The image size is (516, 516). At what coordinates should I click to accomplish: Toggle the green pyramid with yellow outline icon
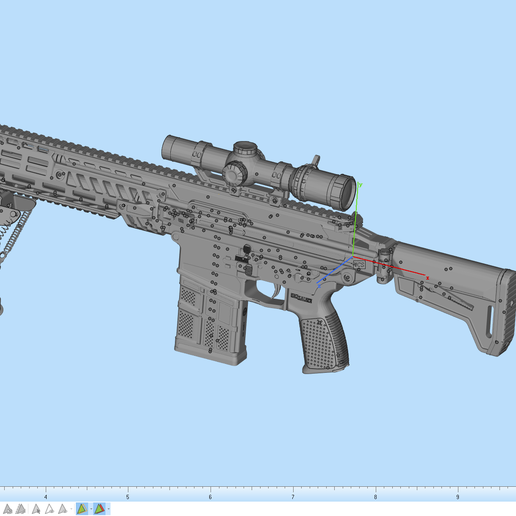pos(82,509)
